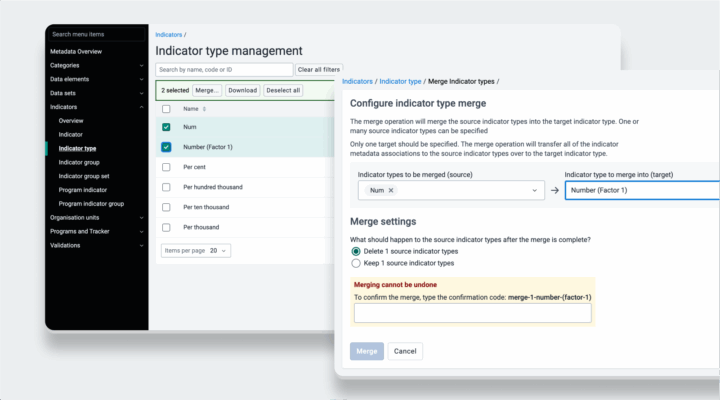
Task: Cancel the indicator type merge
Action: (405, 351)
